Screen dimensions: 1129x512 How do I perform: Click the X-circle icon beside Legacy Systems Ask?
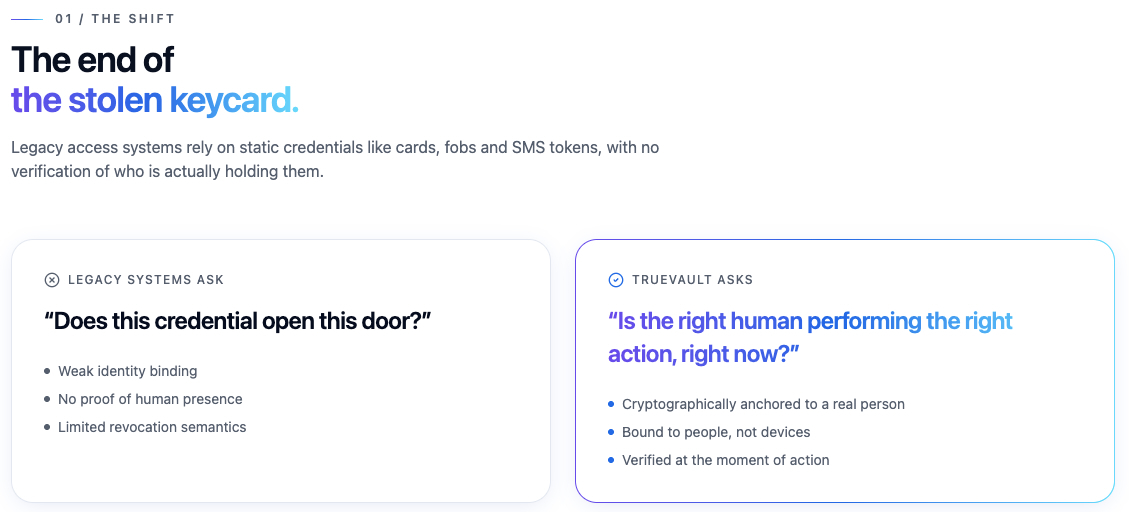click(x=52, y=280)
